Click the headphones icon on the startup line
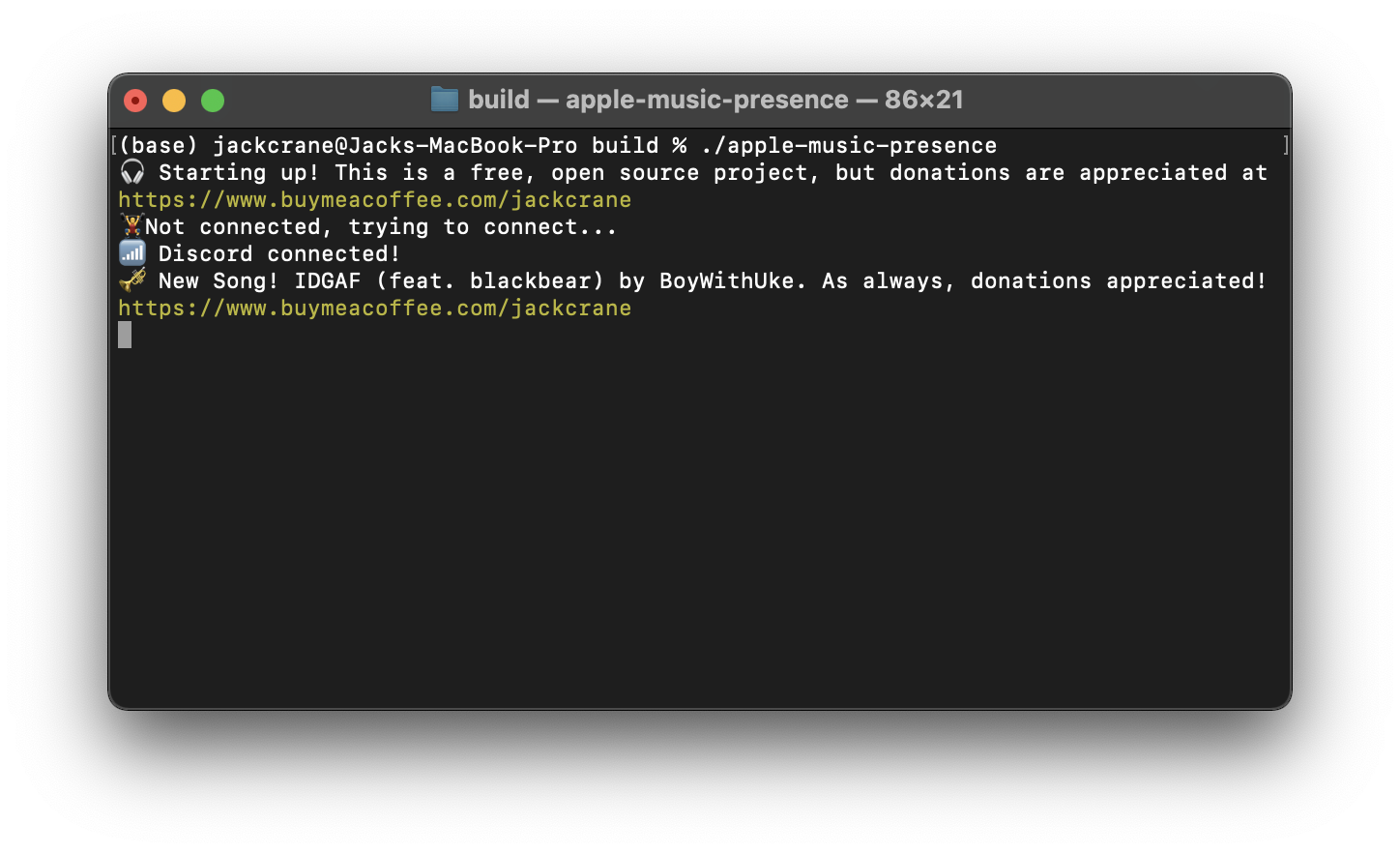1400x853 pixels. [x=131, y=172]
